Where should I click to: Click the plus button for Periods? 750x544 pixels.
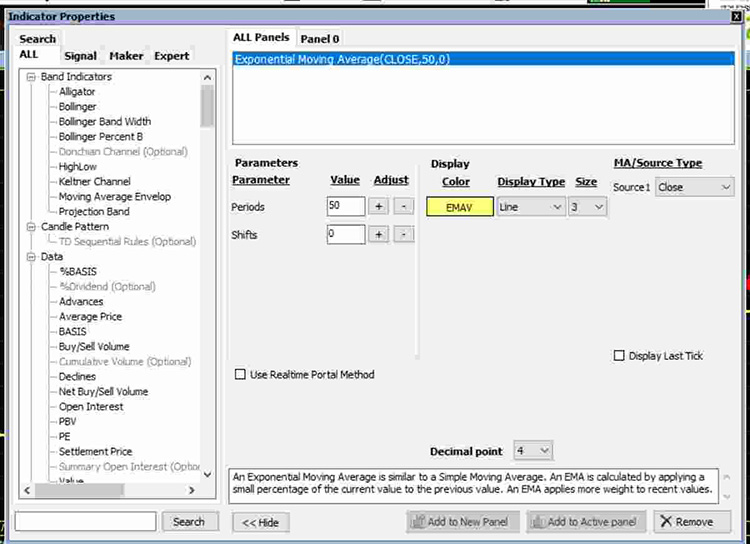point(379,206)
